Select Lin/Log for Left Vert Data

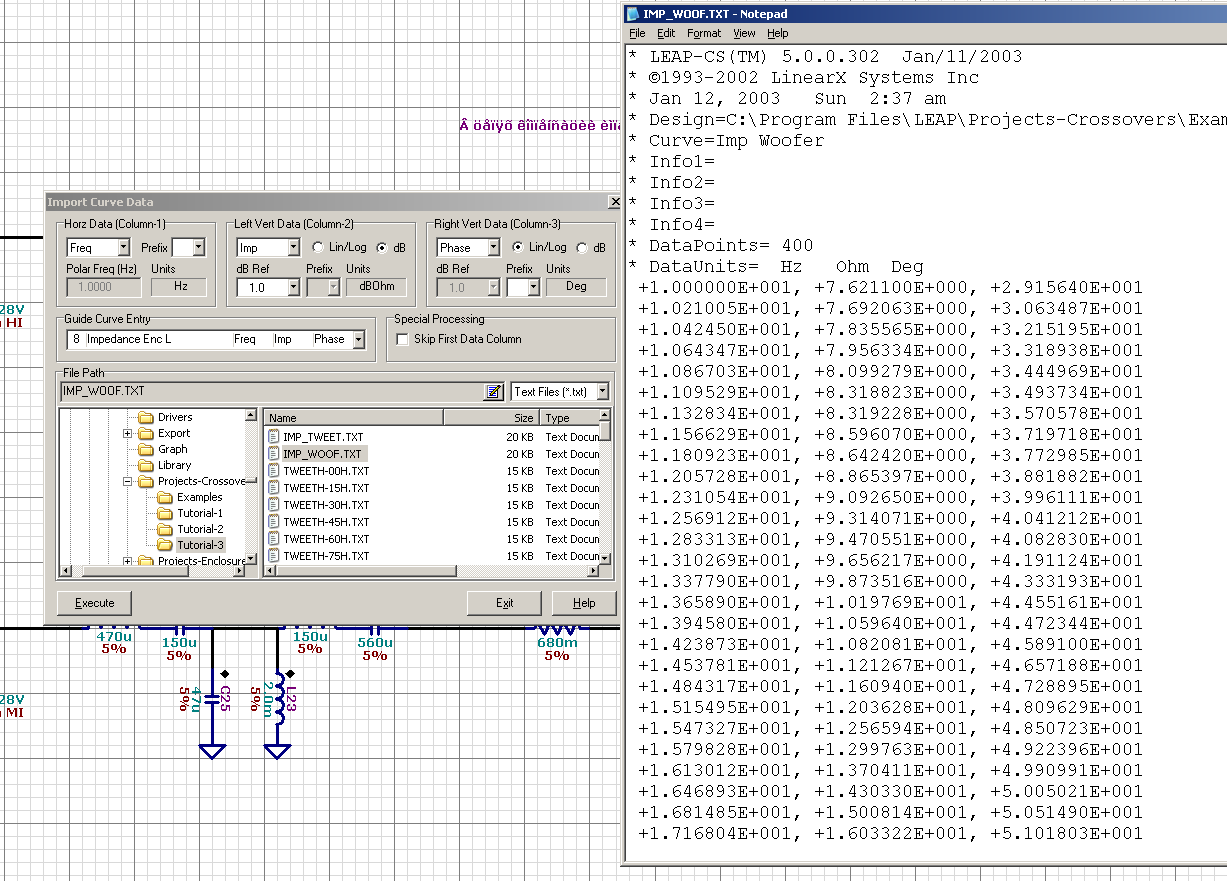pos(318,247)
